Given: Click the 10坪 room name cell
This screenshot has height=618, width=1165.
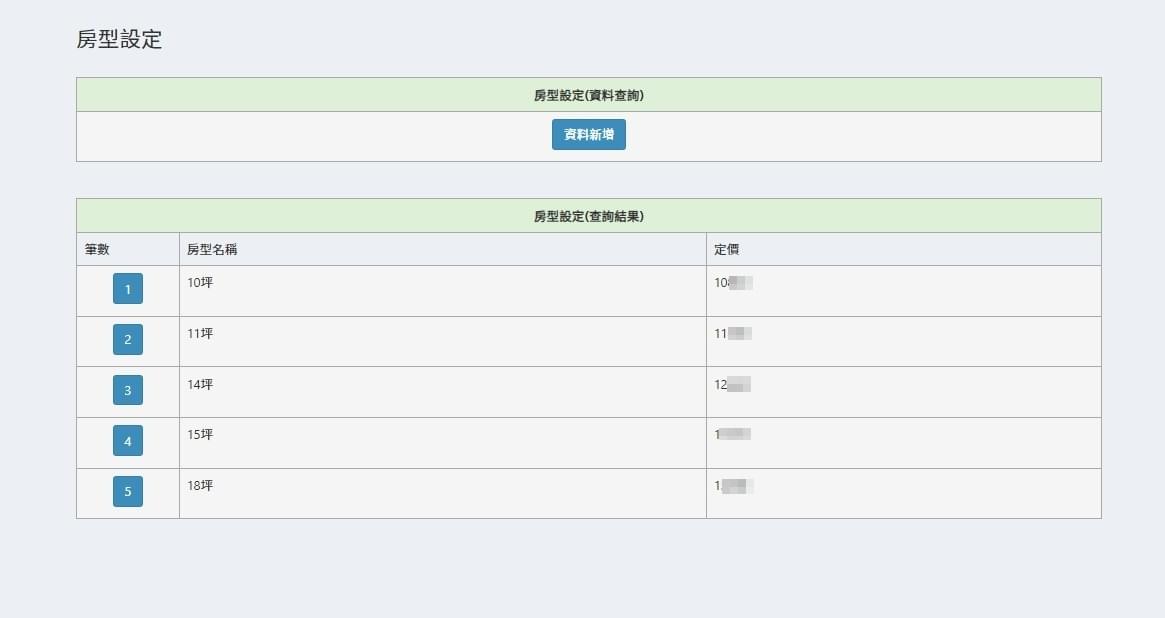Looking at the screenshot, I should click(200, 283).
